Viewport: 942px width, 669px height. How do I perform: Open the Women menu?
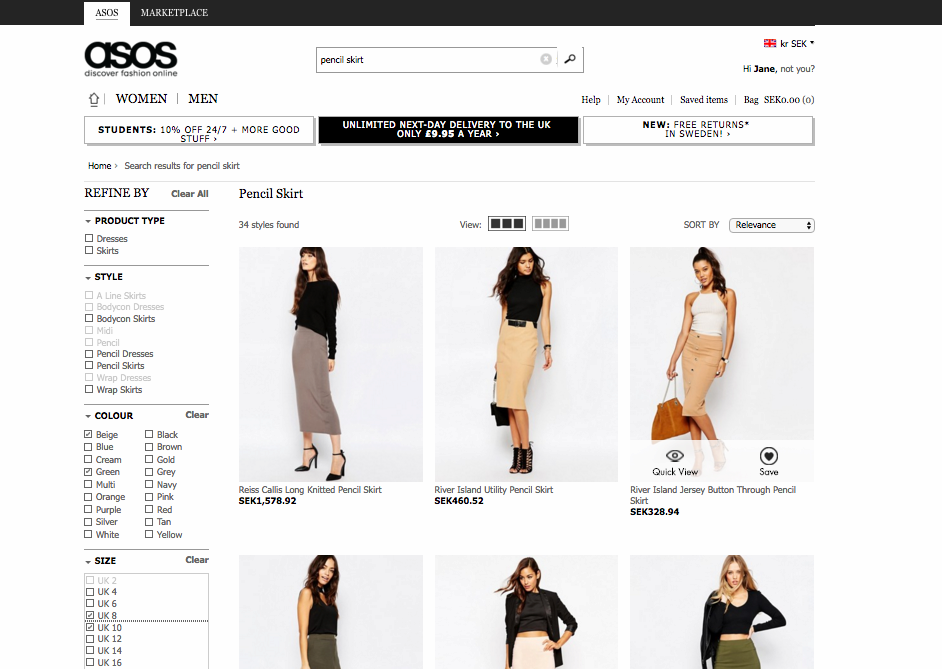141,98
